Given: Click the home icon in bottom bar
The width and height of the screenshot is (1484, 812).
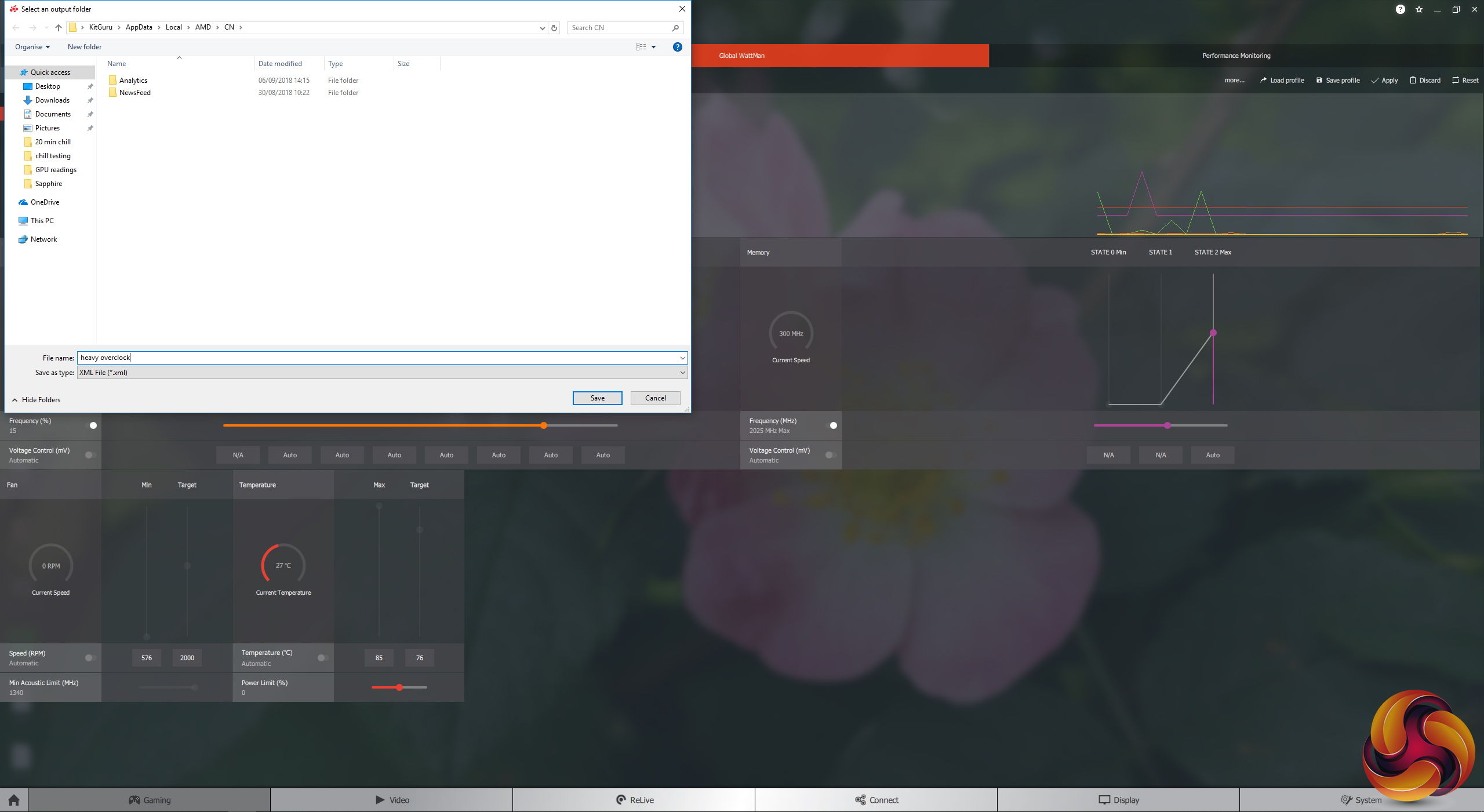Looking at the screenshot, I should coord(14,800).
